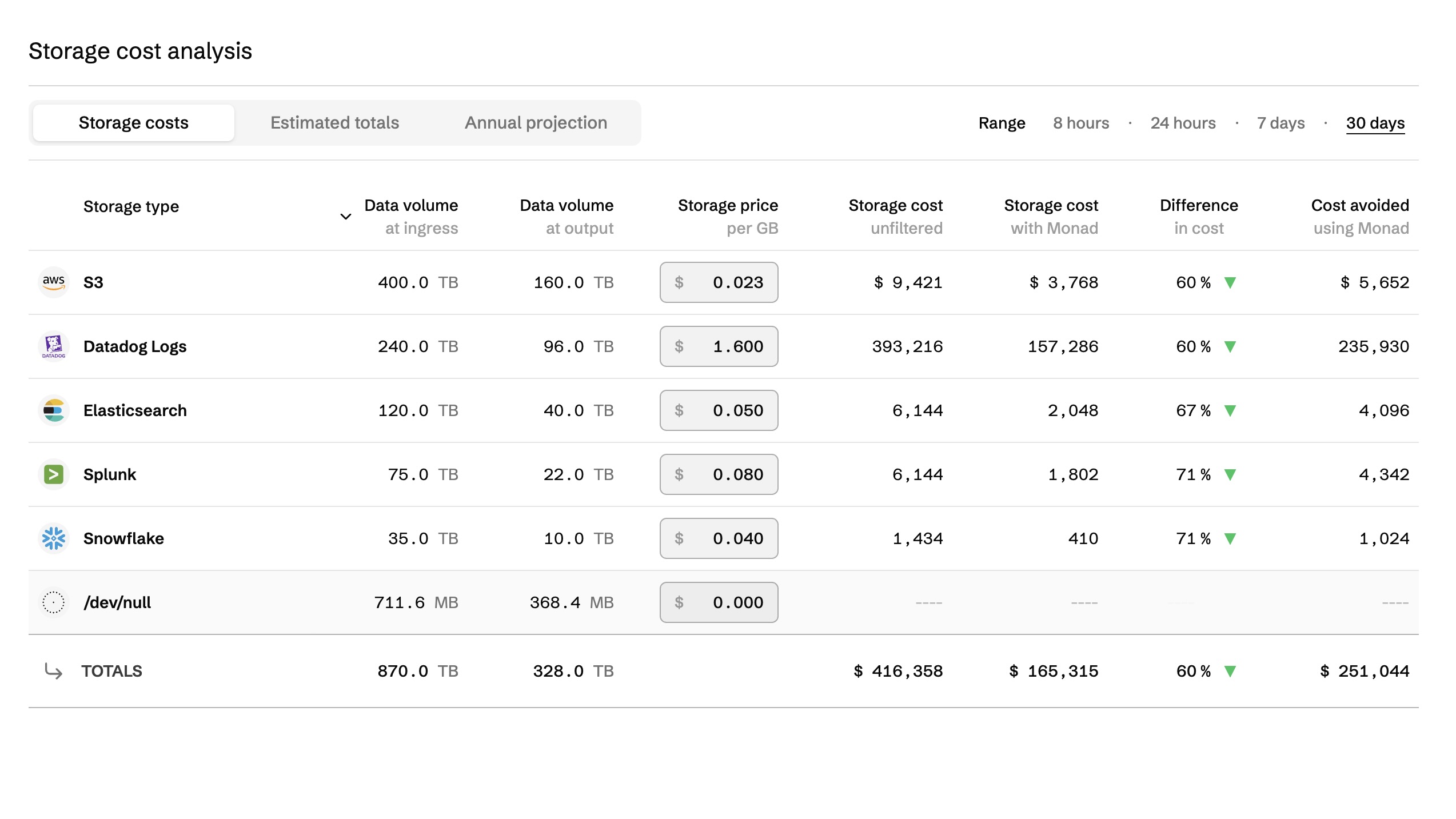The width and height of the screenshot is (1456, 819).
Task: Click the Snowflake storage icon
Action: (53, 538)
